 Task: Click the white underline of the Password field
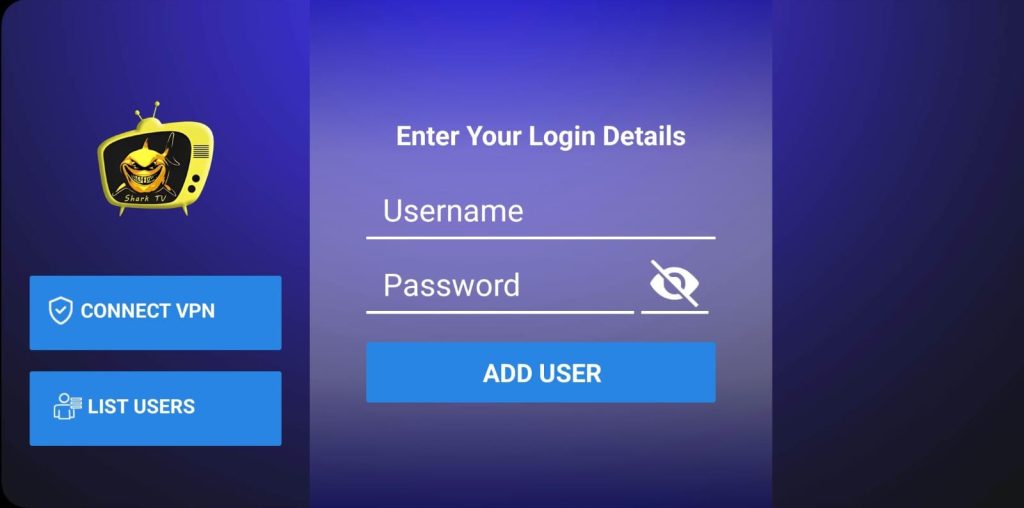(500, 313)
